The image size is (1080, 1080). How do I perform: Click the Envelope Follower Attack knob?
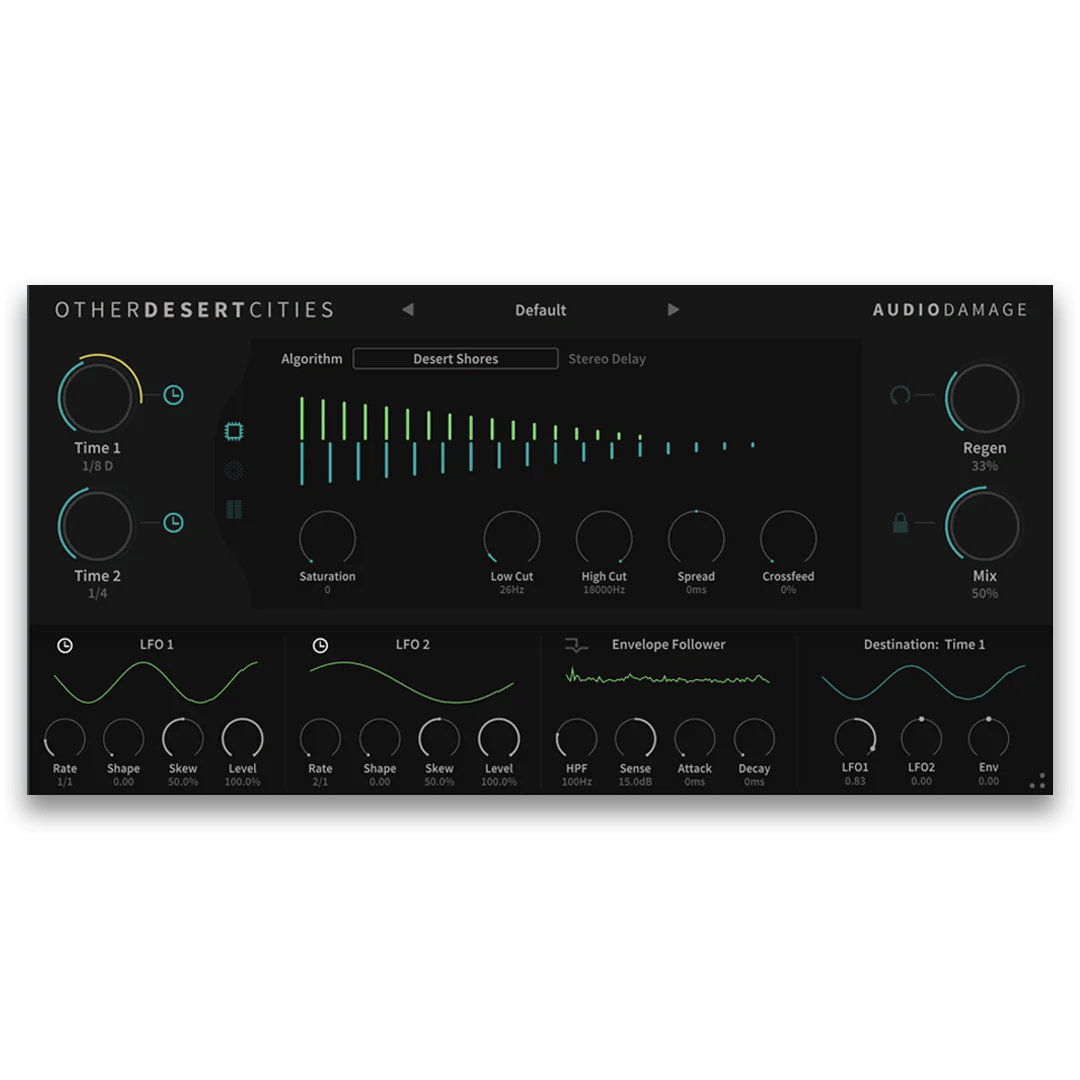694,738
